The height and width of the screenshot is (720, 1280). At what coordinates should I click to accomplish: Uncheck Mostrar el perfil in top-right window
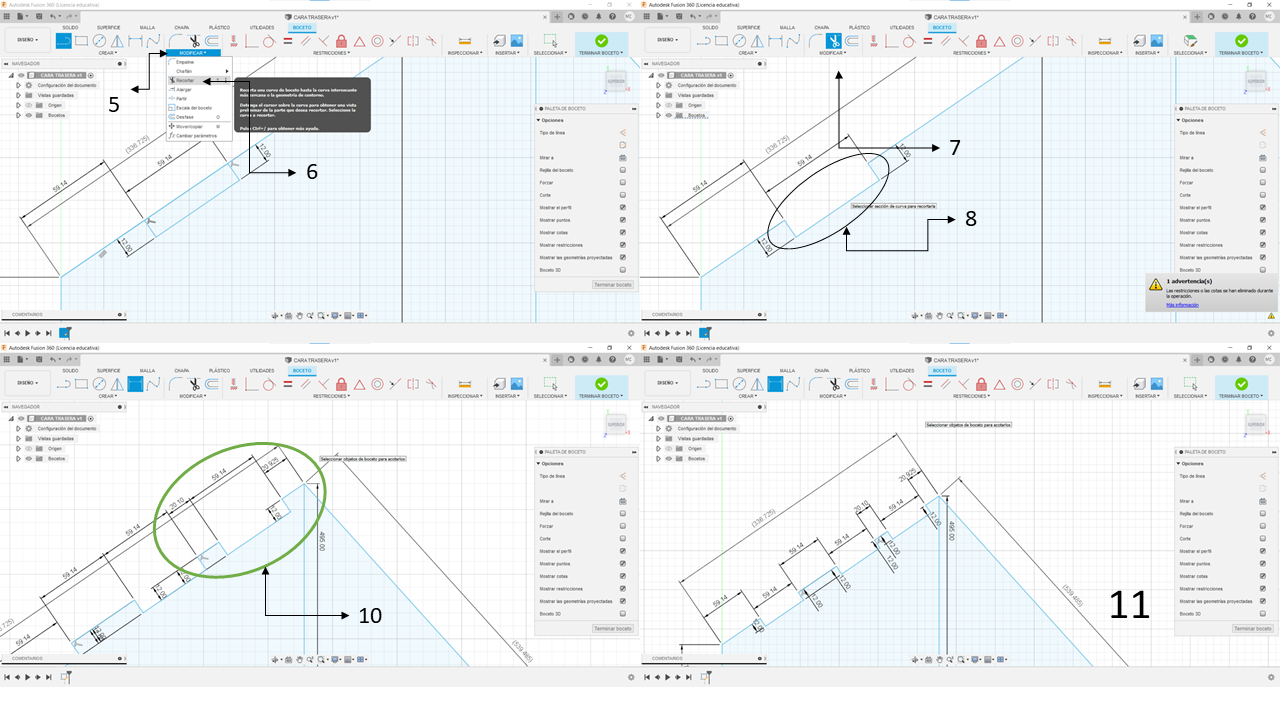click(x=1262, y=207)
